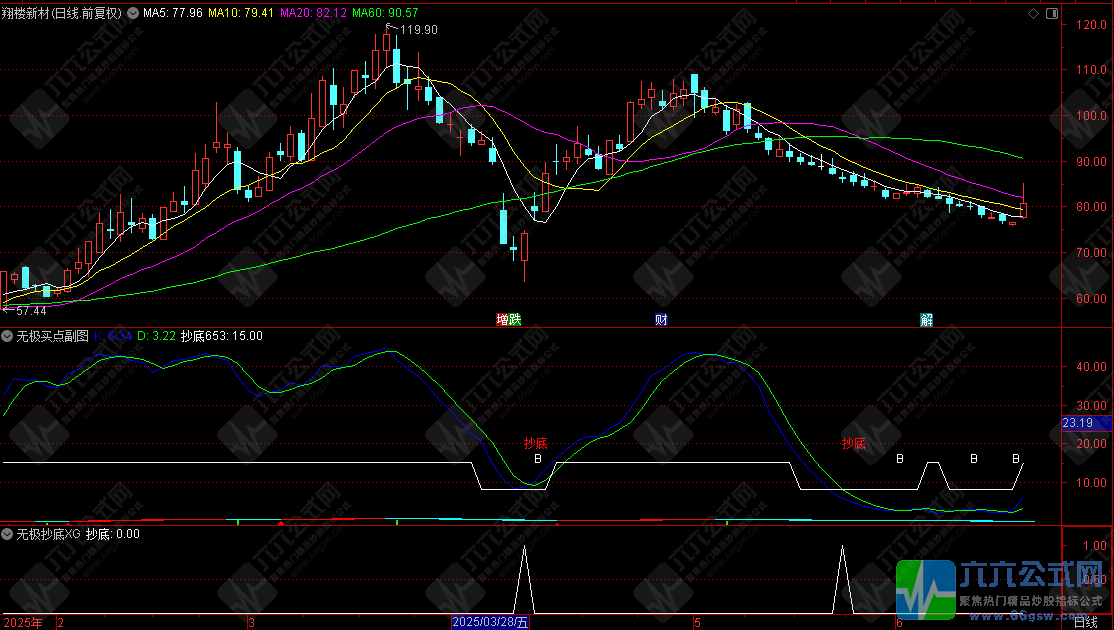1114x630 pixels.
Task: Click the green MA60 label
Action: click(385, 14)
